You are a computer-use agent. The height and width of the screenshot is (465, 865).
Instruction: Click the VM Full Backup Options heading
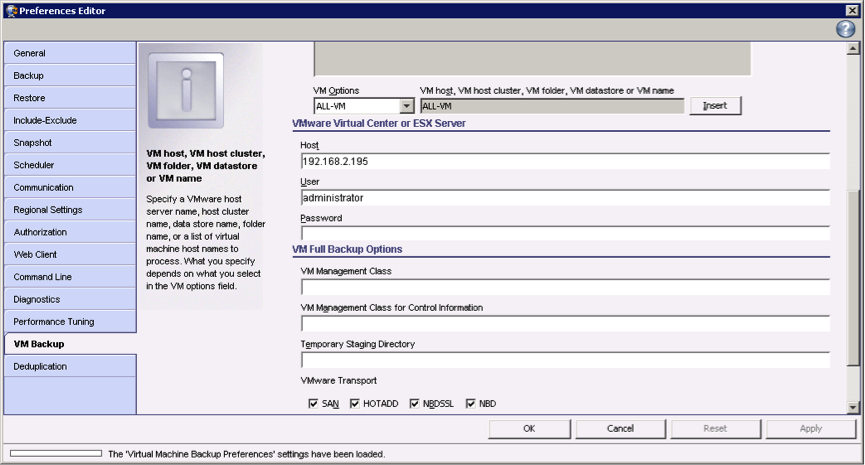pos(347,249)
